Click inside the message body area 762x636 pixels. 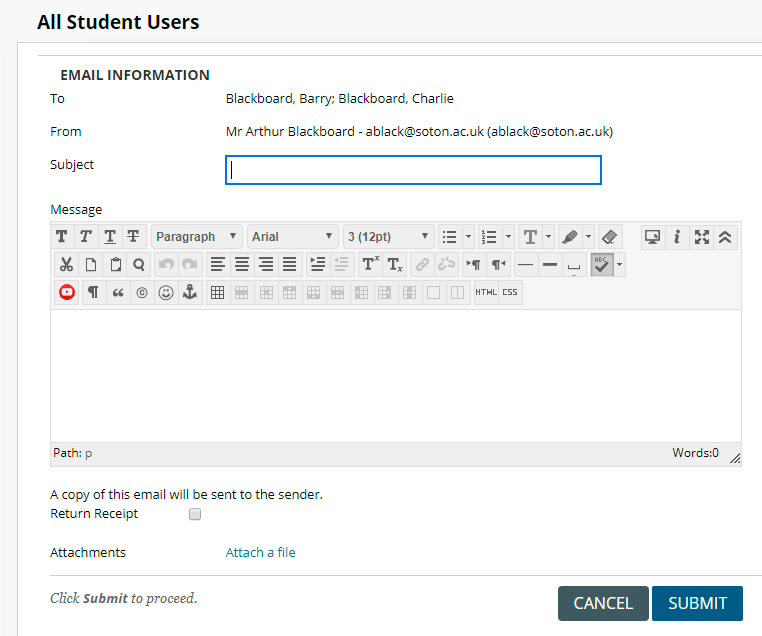(396, 376)
